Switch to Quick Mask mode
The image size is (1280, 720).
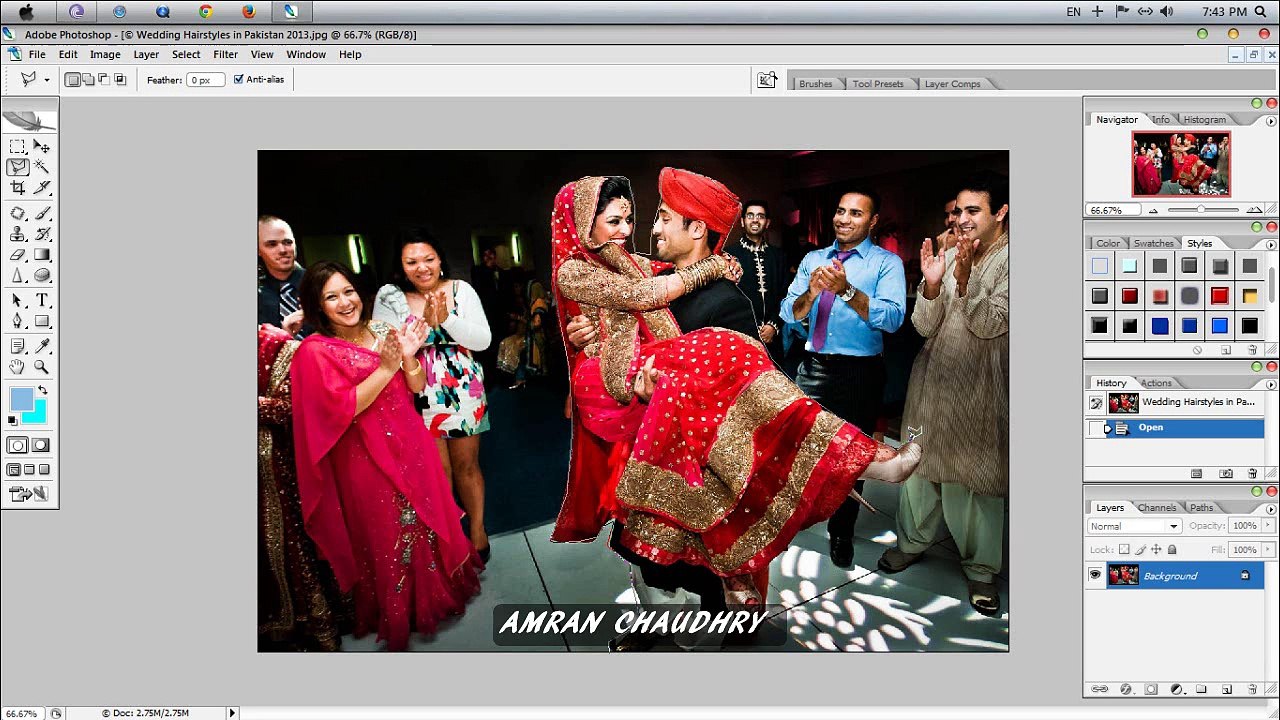point(40,445)
